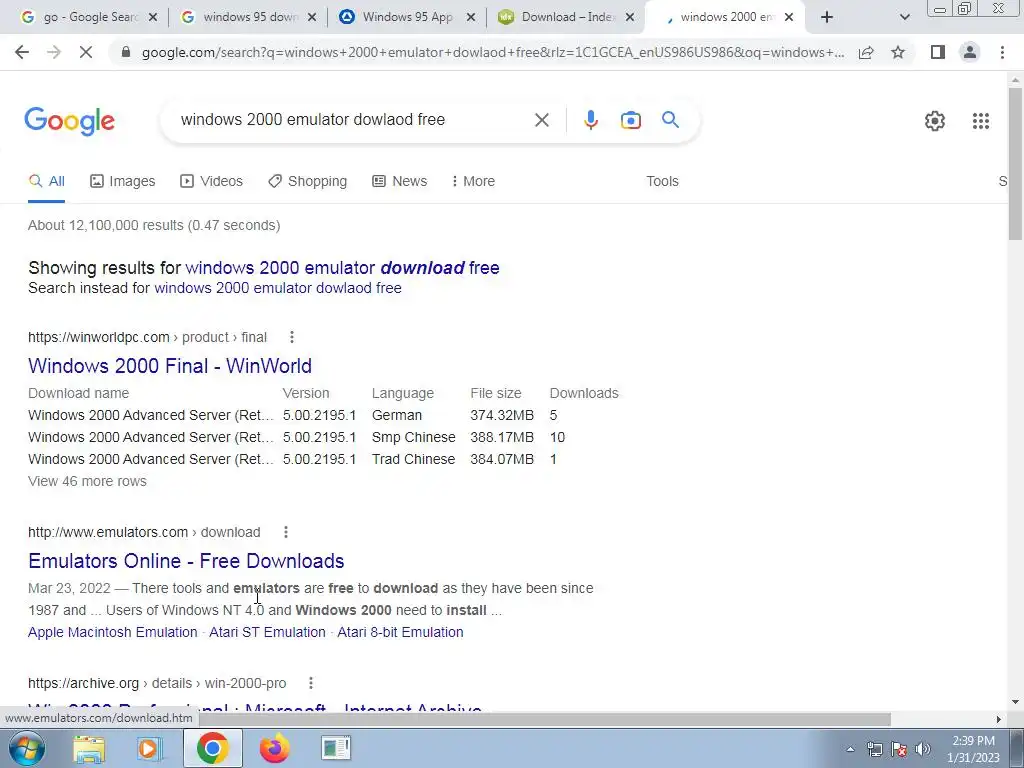Screen dimensions: 1024x768
Task: Close the 'go - Google Search' tab
Action: tap(153, 18)
